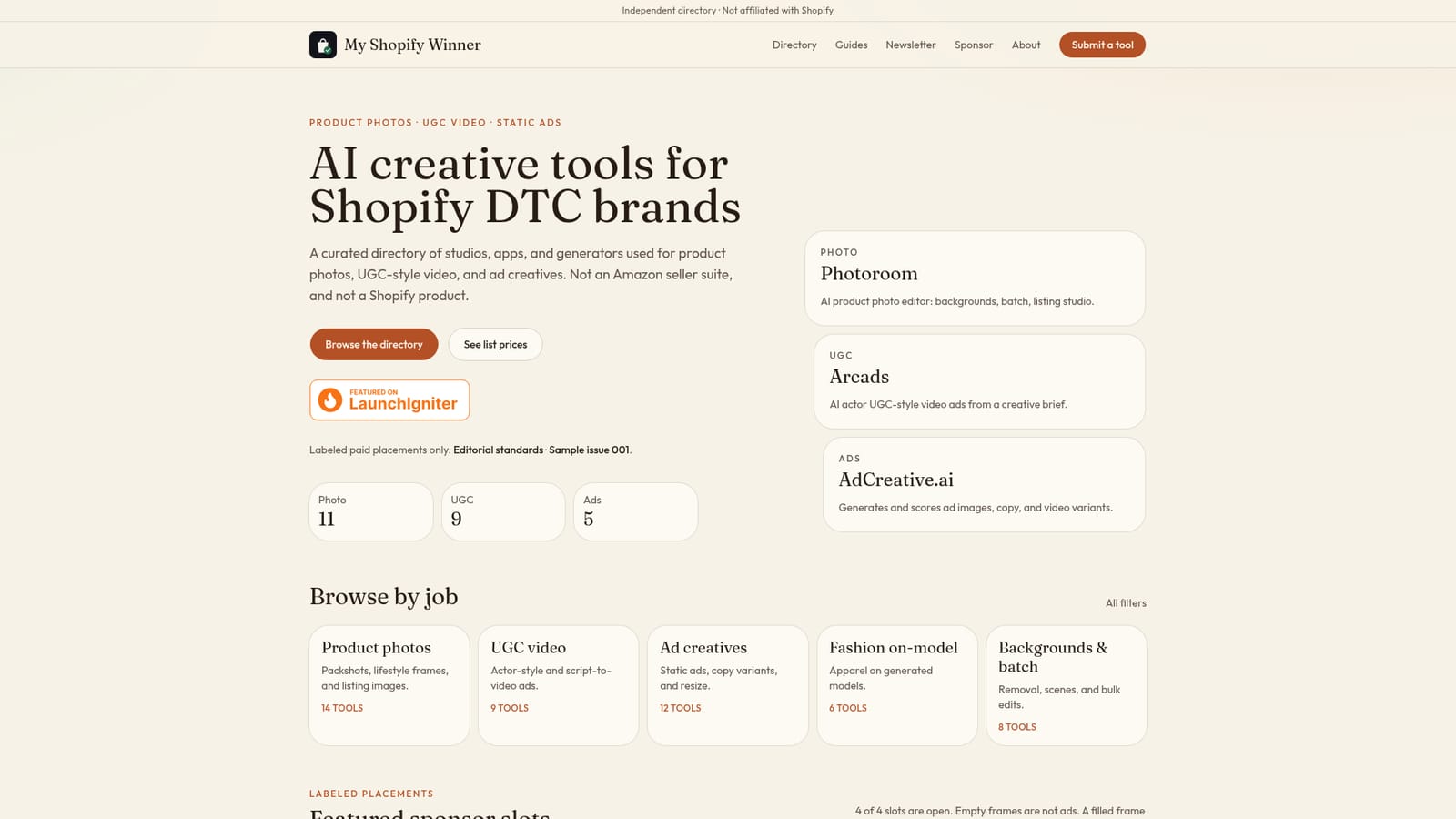Screen dimensions: 1456x819
Task: Select the Ads 5 stat card
Action: point(636,511)
